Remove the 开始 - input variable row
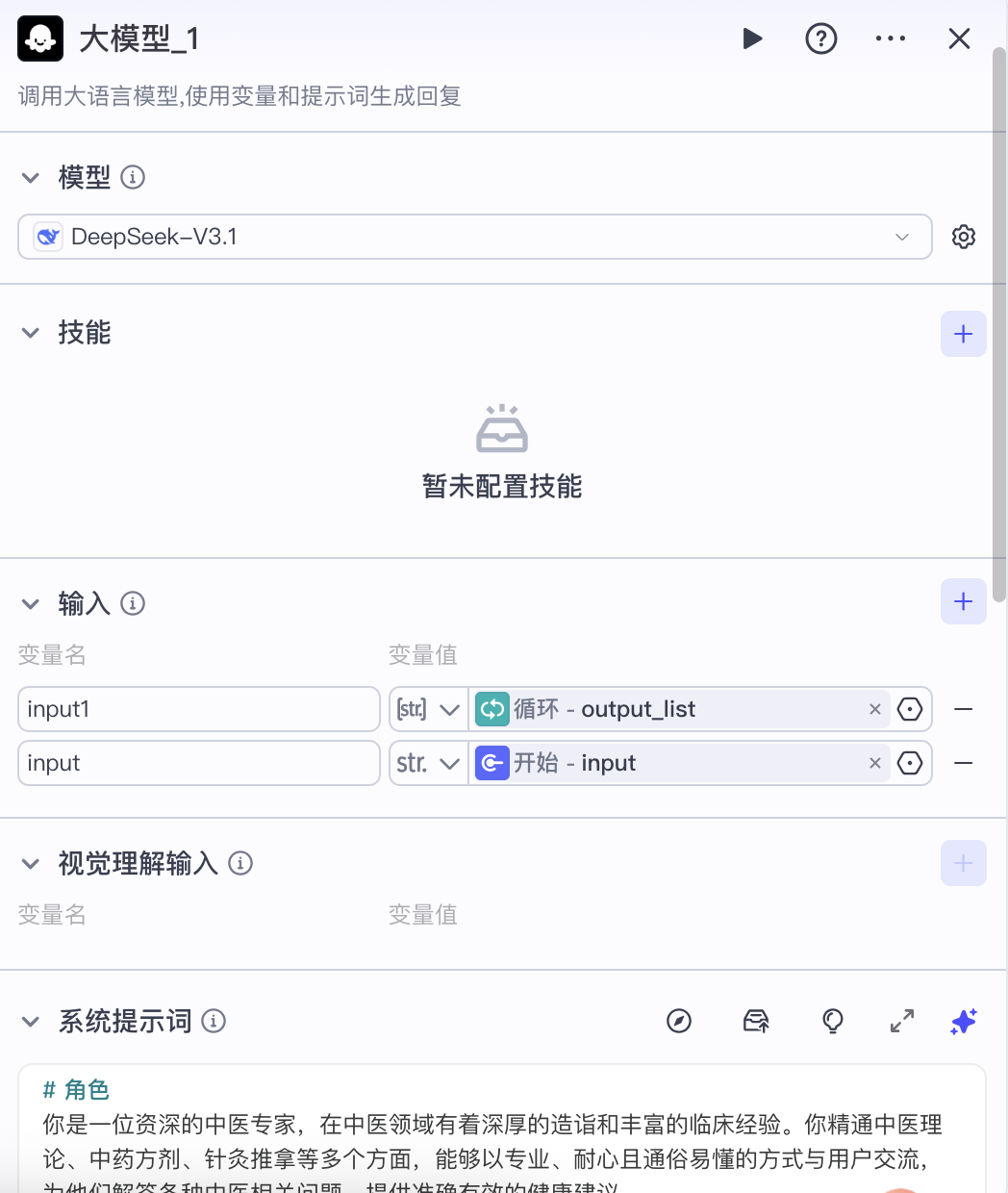This screenshot has height=1193, width=1008. pyautogui.click(x=964, y=763)
